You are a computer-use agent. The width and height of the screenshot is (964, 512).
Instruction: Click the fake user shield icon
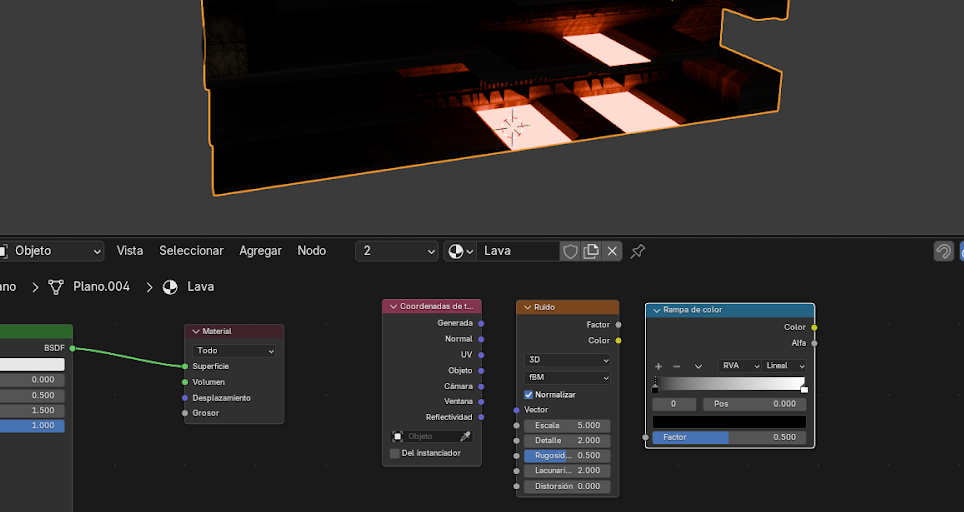click(x=571, y=251)
